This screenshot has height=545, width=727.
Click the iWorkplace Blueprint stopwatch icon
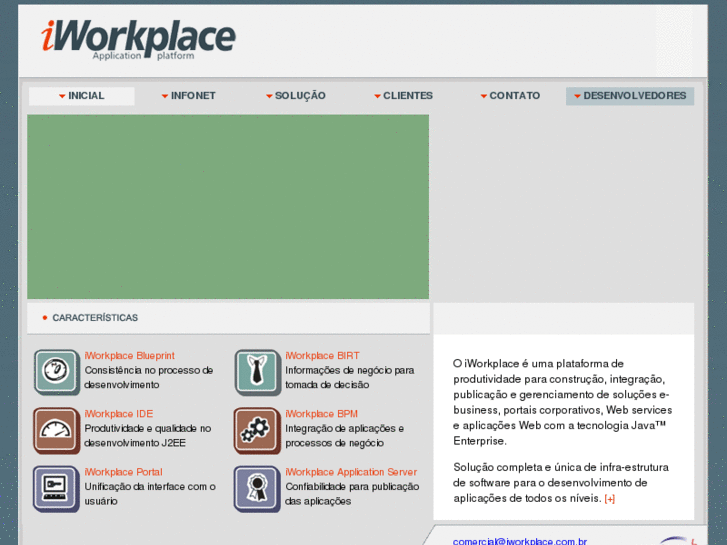pos(57,372)
